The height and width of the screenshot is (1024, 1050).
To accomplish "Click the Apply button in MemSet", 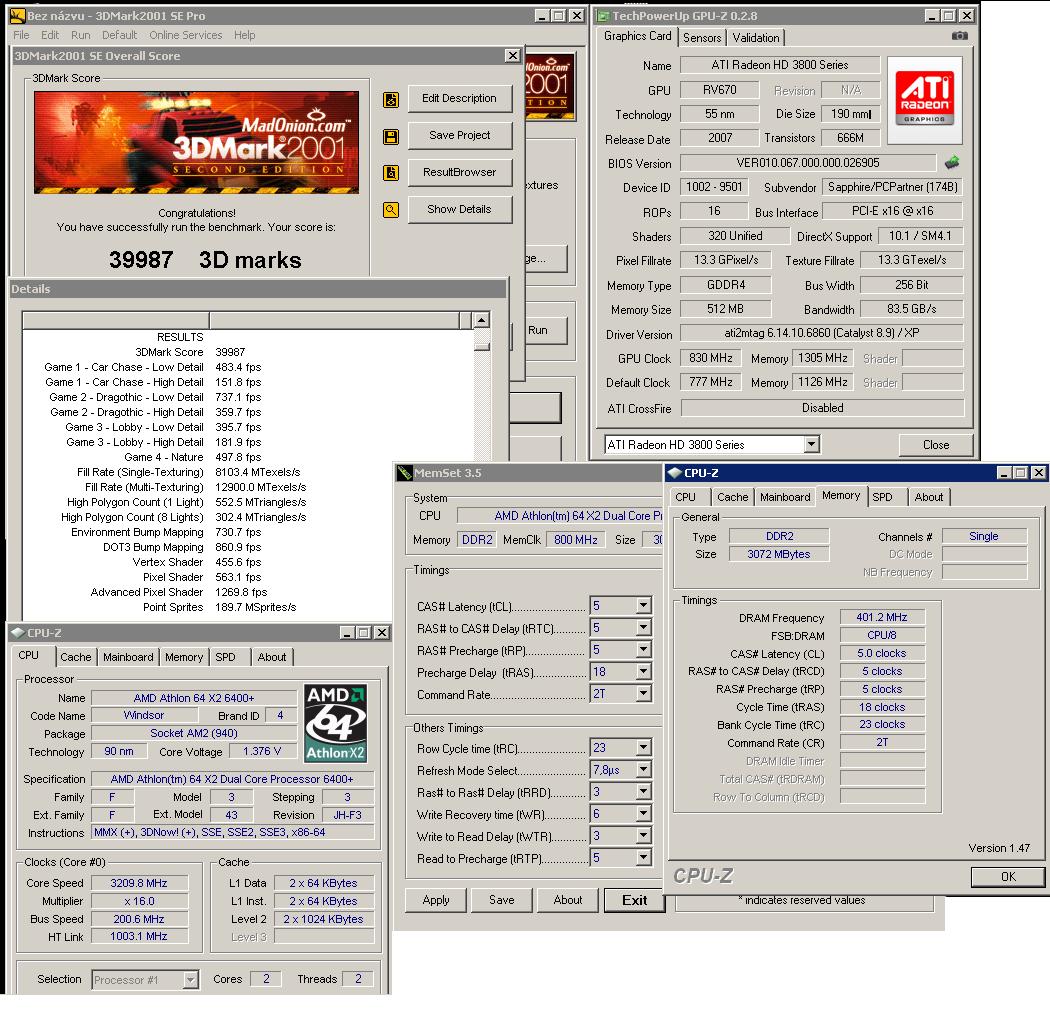I will click(436, 900).
